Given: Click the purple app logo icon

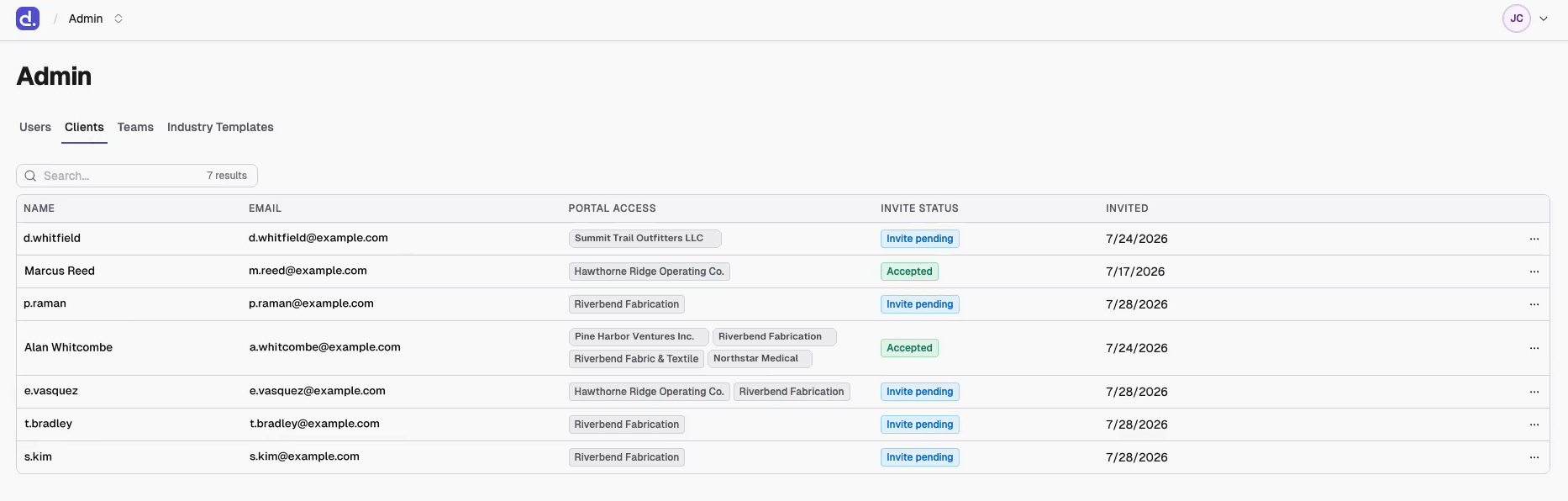Looking at the screenshot, I should pyautogui.click(x=28, y=18).
